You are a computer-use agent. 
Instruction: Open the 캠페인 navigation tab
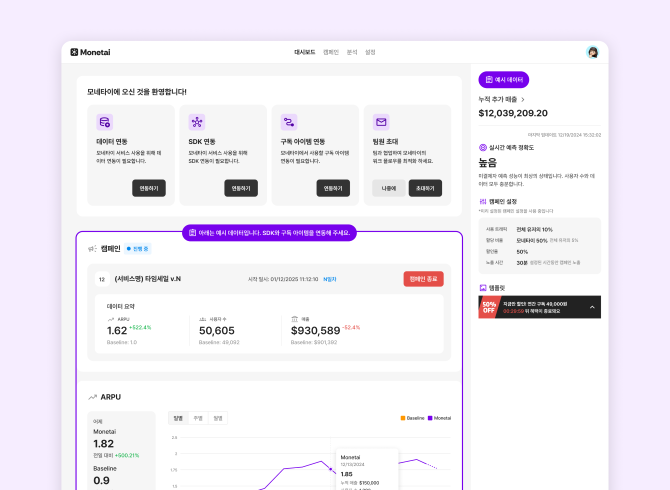[331, 52]
